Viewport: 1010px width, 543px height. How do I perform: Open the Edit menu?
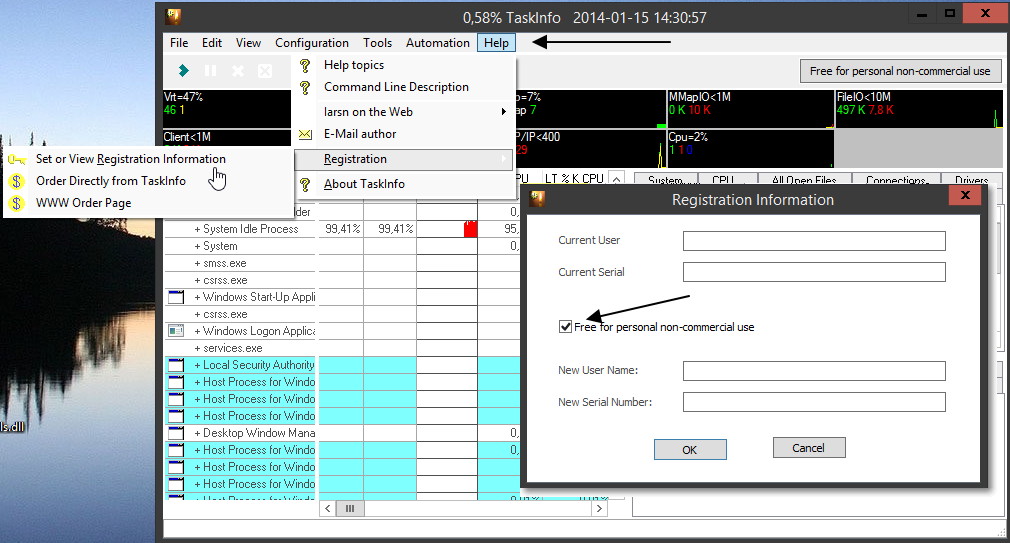pyautogui.click(x=212, y=43)
